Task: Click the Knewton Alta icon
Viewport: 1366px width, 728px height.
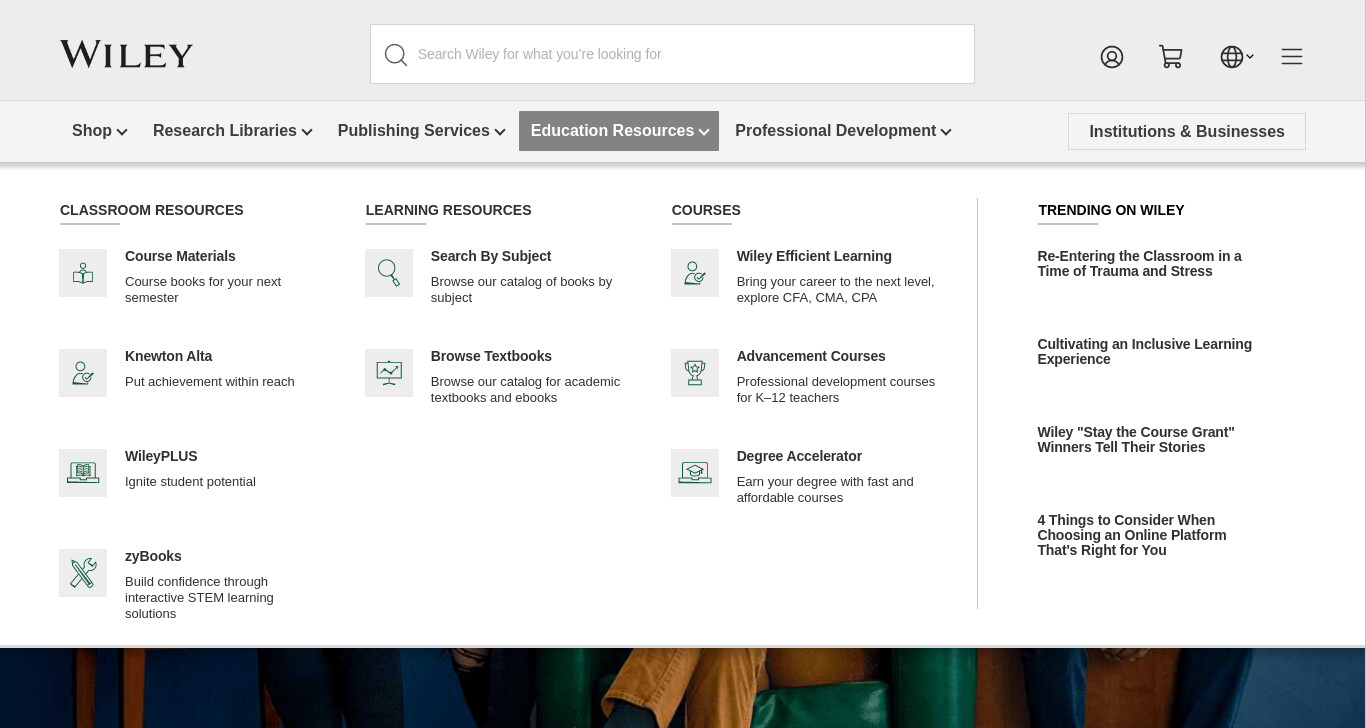Action: 83,373
